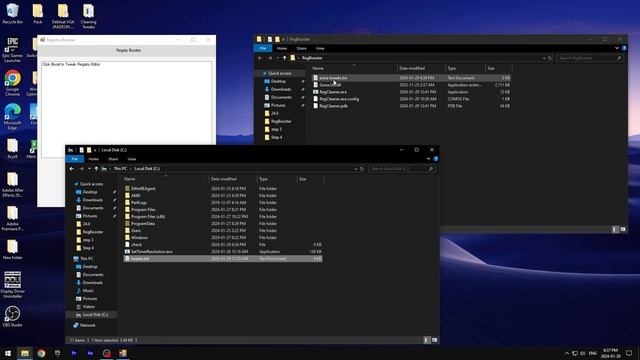Select the Google Chrome desktop shortcut
This screenshot has height=360, width=640.
[x=12, y=83]
